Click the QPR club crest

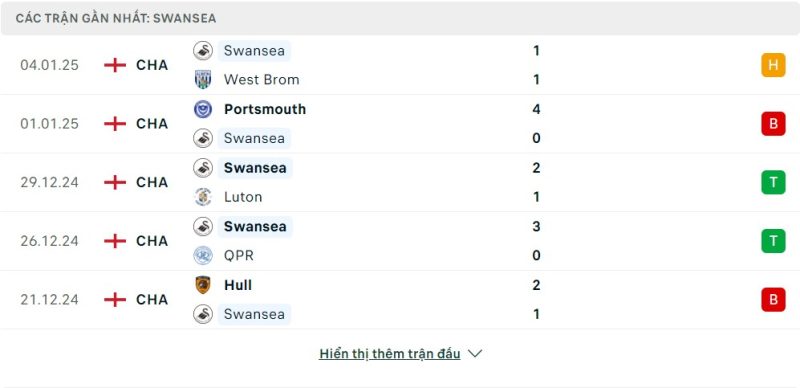pos(203,255)
